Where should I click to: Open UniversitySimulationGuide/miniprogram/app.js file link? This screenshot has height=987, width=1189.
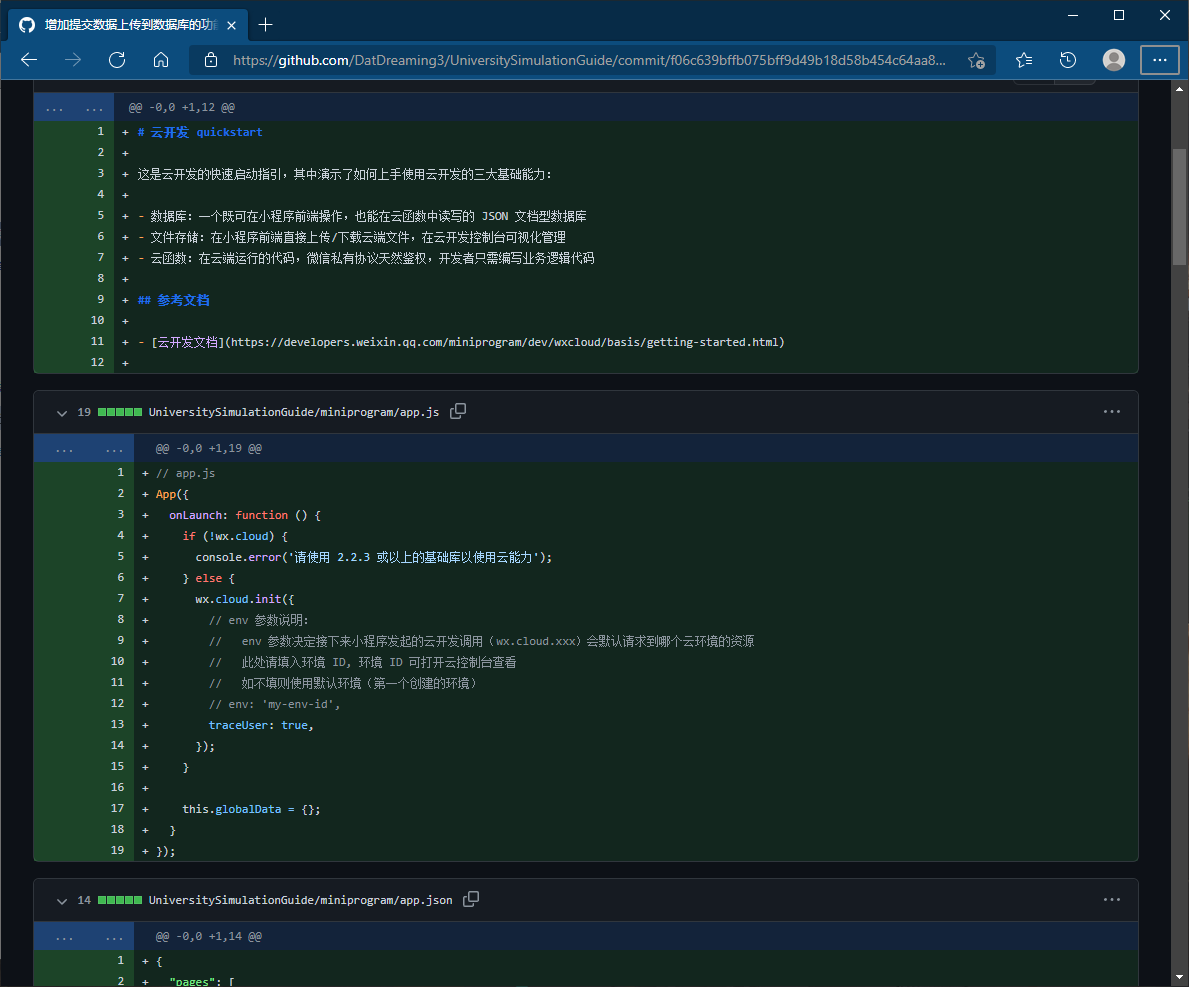click(x=293, y=412)
